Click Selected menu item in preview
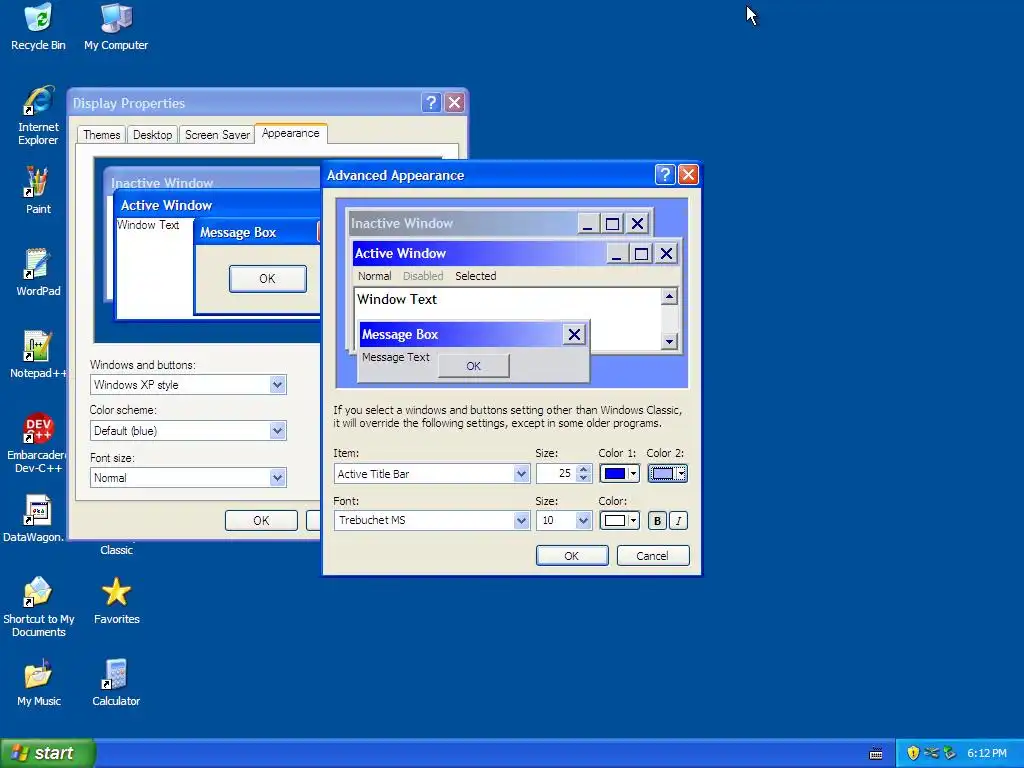 tap(475, 276)
